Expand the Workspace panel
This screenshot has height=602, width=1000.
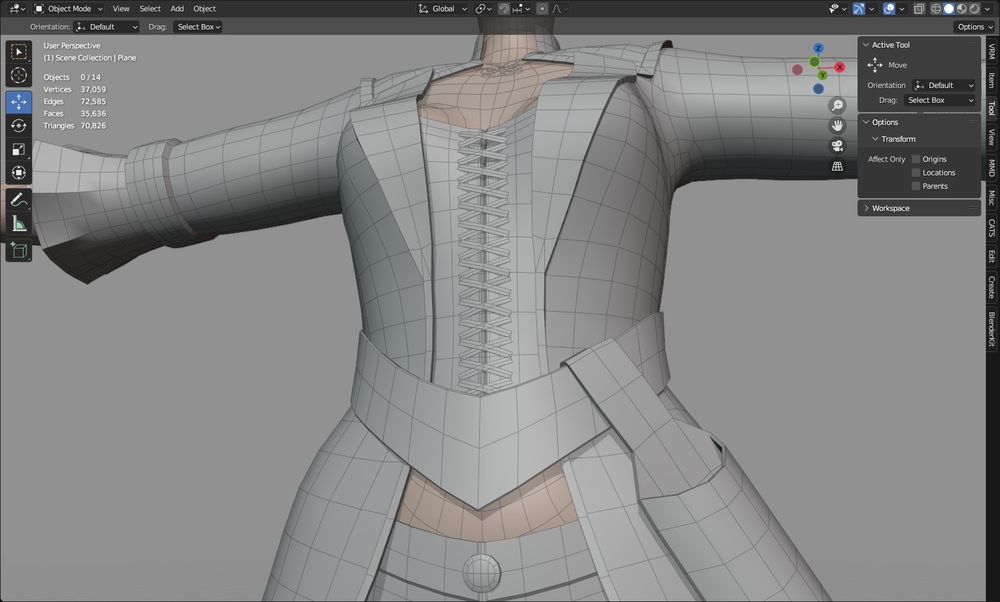point(890,208)
